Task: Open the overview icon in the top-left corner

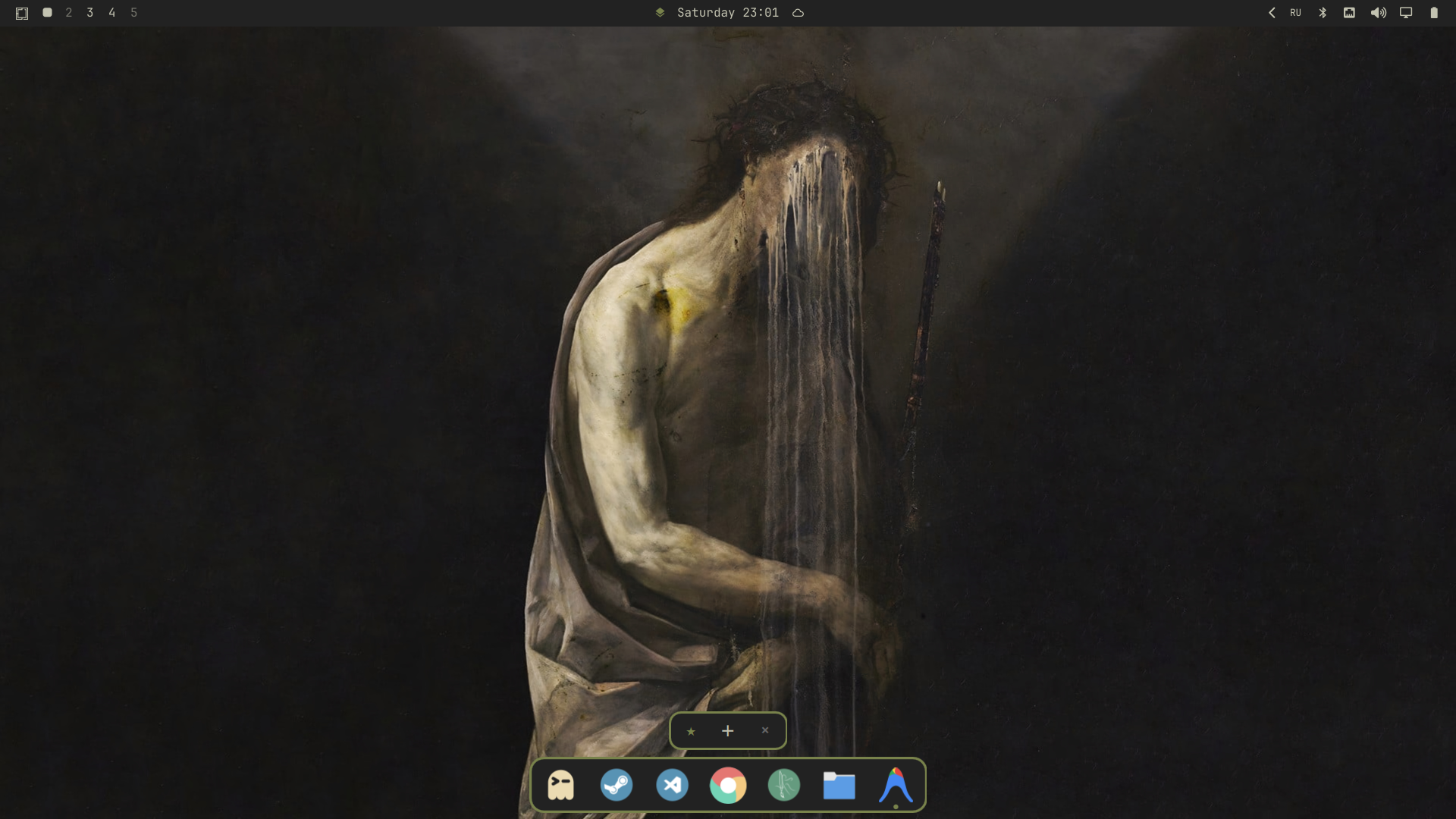Action: [x=22, y=13]
